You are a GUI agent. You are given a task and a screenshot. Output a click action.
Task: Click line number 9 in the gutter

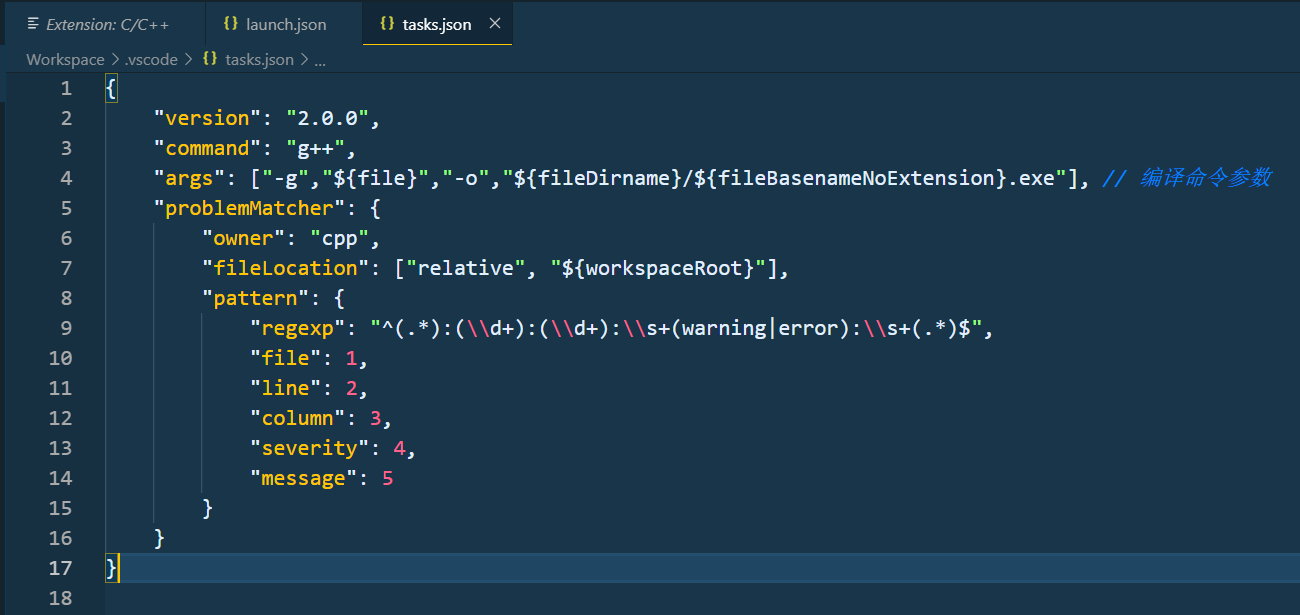[x=65, y=327]
